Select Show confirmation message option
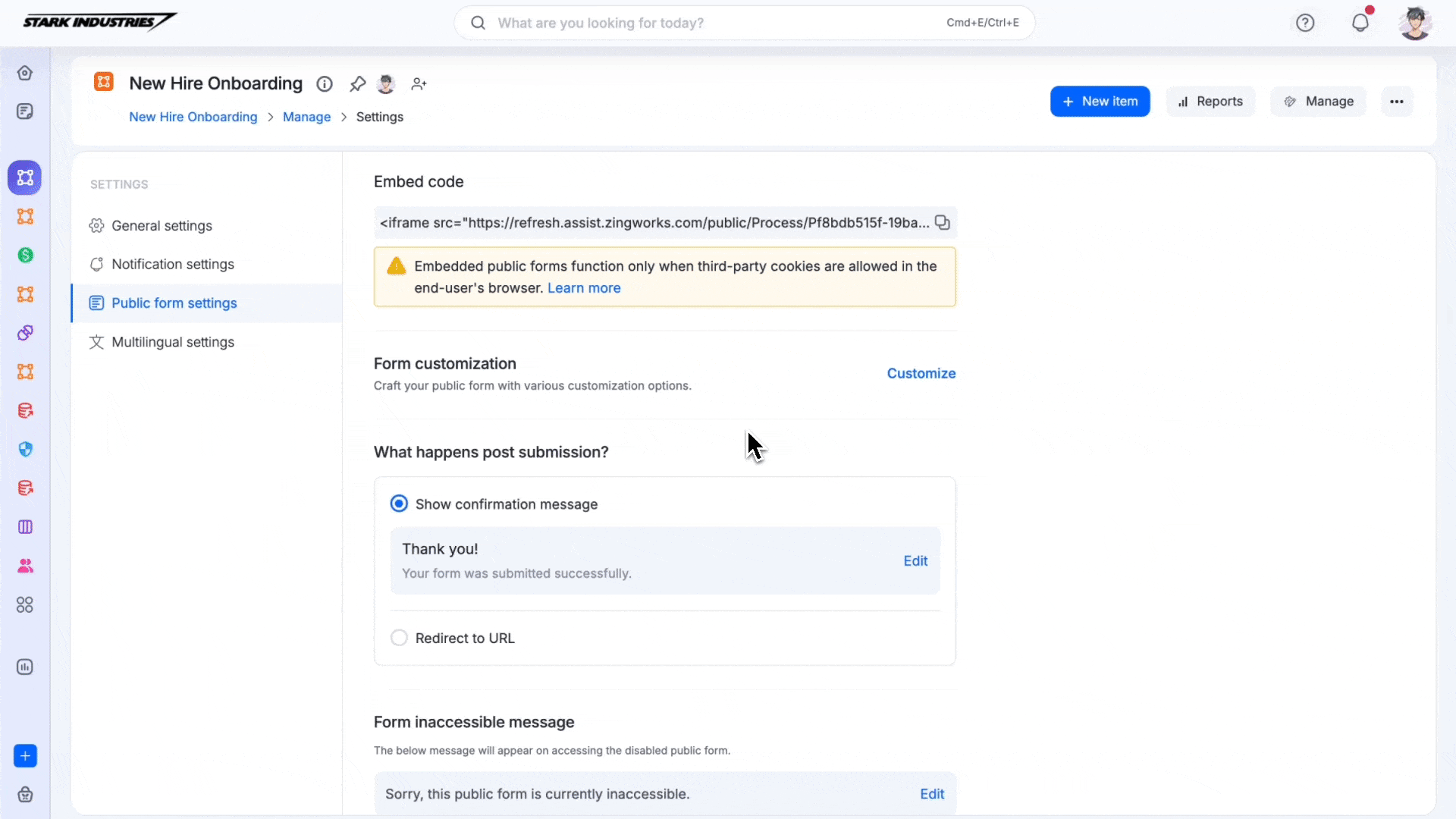This screenshot has width=1456, height=819. click(x=399, y=504)
